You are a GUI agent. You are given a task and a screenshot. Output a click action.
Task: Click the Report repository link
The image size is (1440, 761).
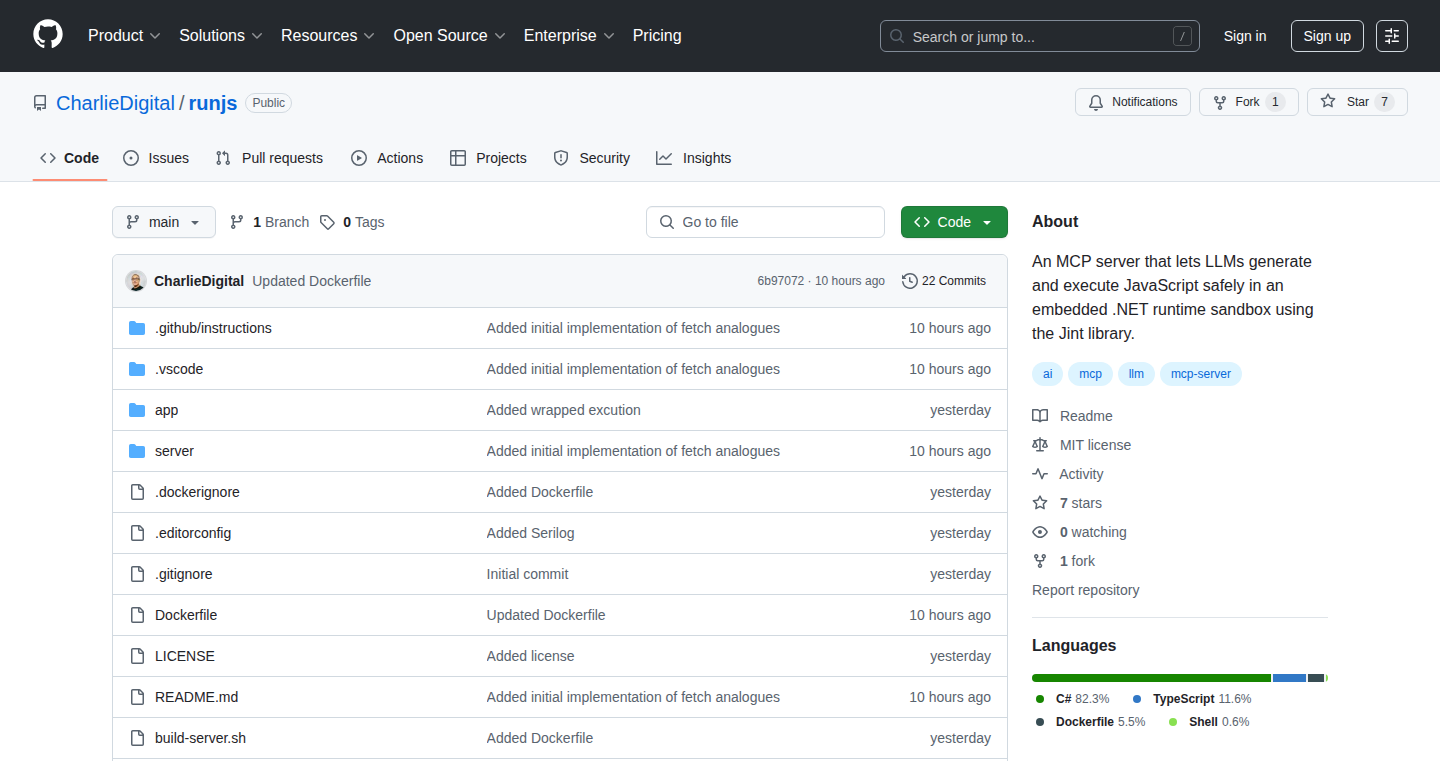(x=1085, y=590)
